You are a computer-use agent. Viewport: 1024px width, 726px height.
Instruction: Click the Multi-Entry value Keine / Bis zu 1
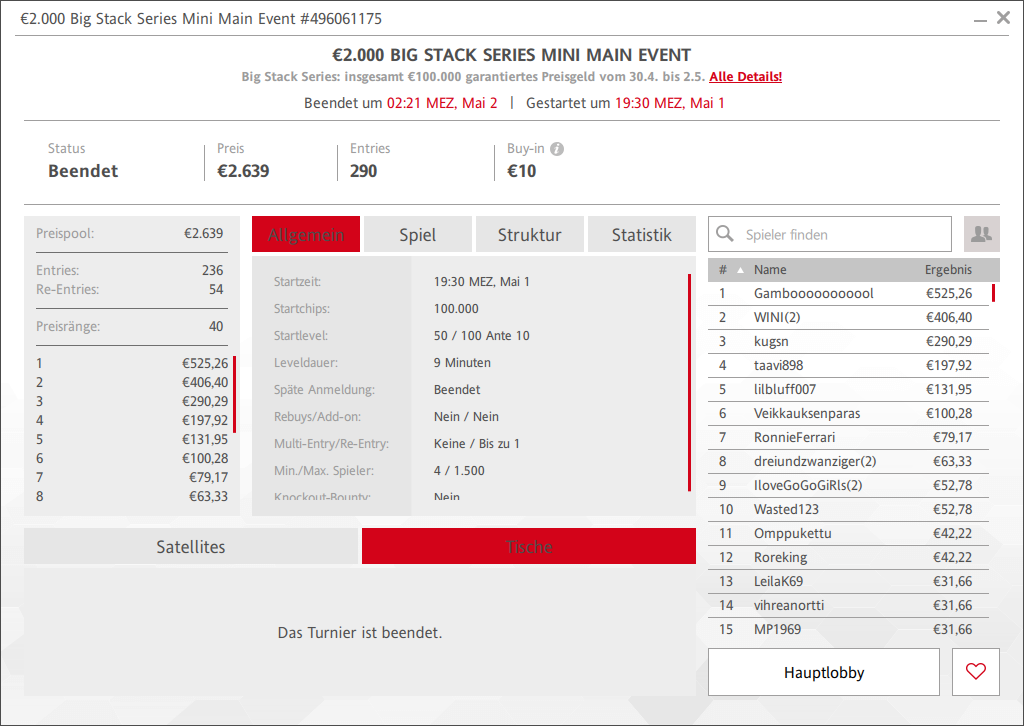[x=477, y=443]
